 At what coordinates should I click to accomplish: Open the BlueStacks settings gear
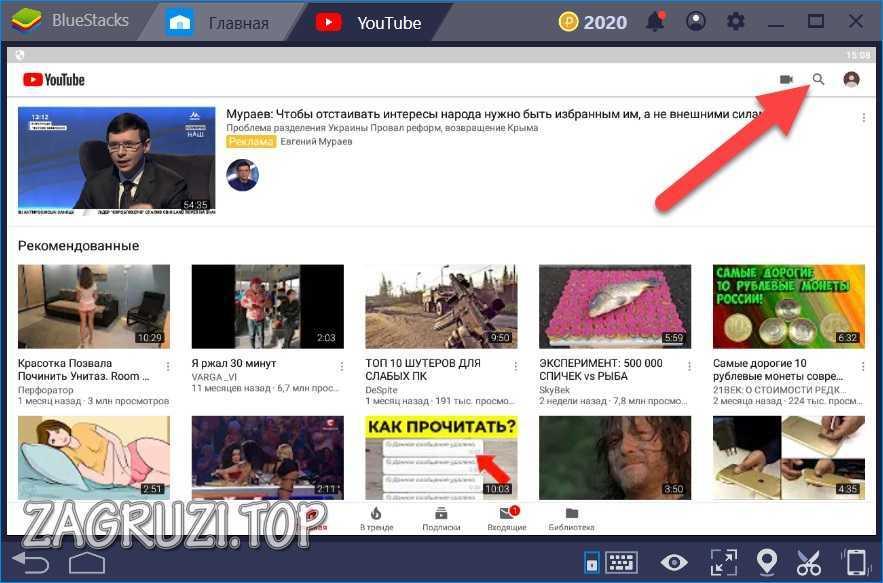point(735,21)
